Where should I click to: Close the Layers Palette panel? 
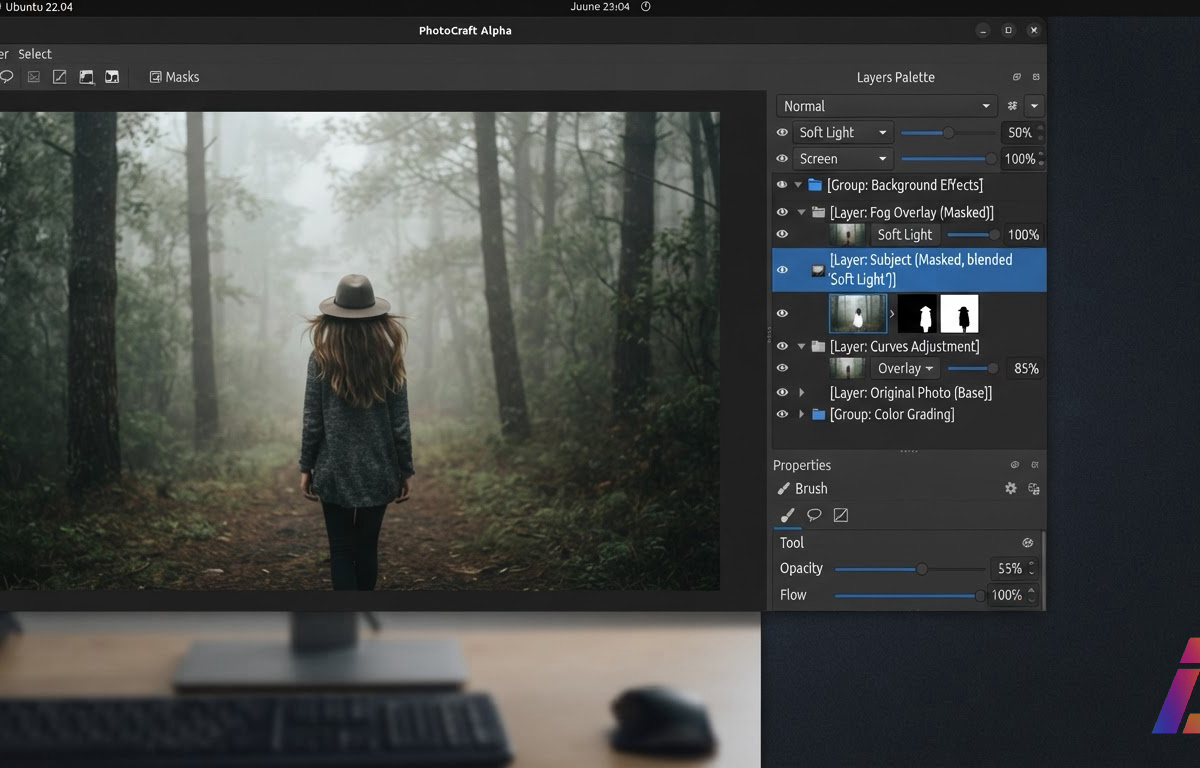(x=1036, y=77)
